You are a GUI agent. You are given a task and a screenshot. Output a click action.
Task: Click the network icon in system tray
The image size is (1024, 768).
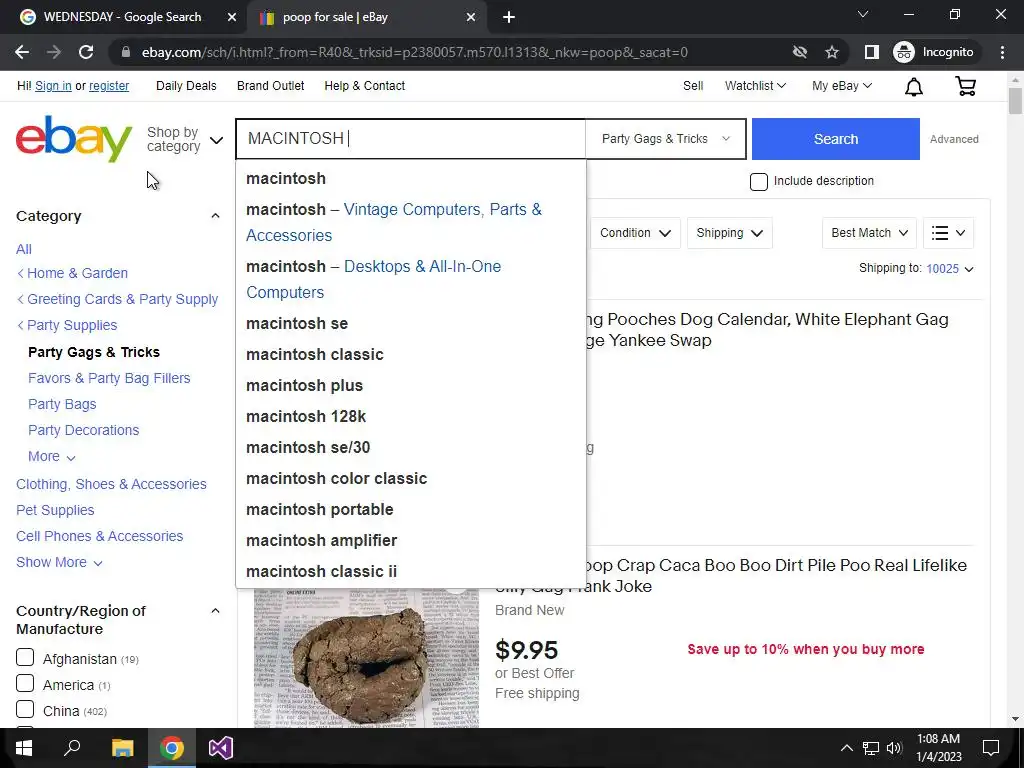click(x=871, y=748)
